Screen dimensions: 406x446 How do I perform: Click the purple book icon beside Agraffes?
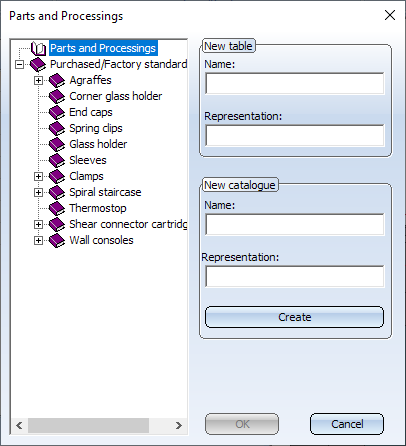coord(57,80)
